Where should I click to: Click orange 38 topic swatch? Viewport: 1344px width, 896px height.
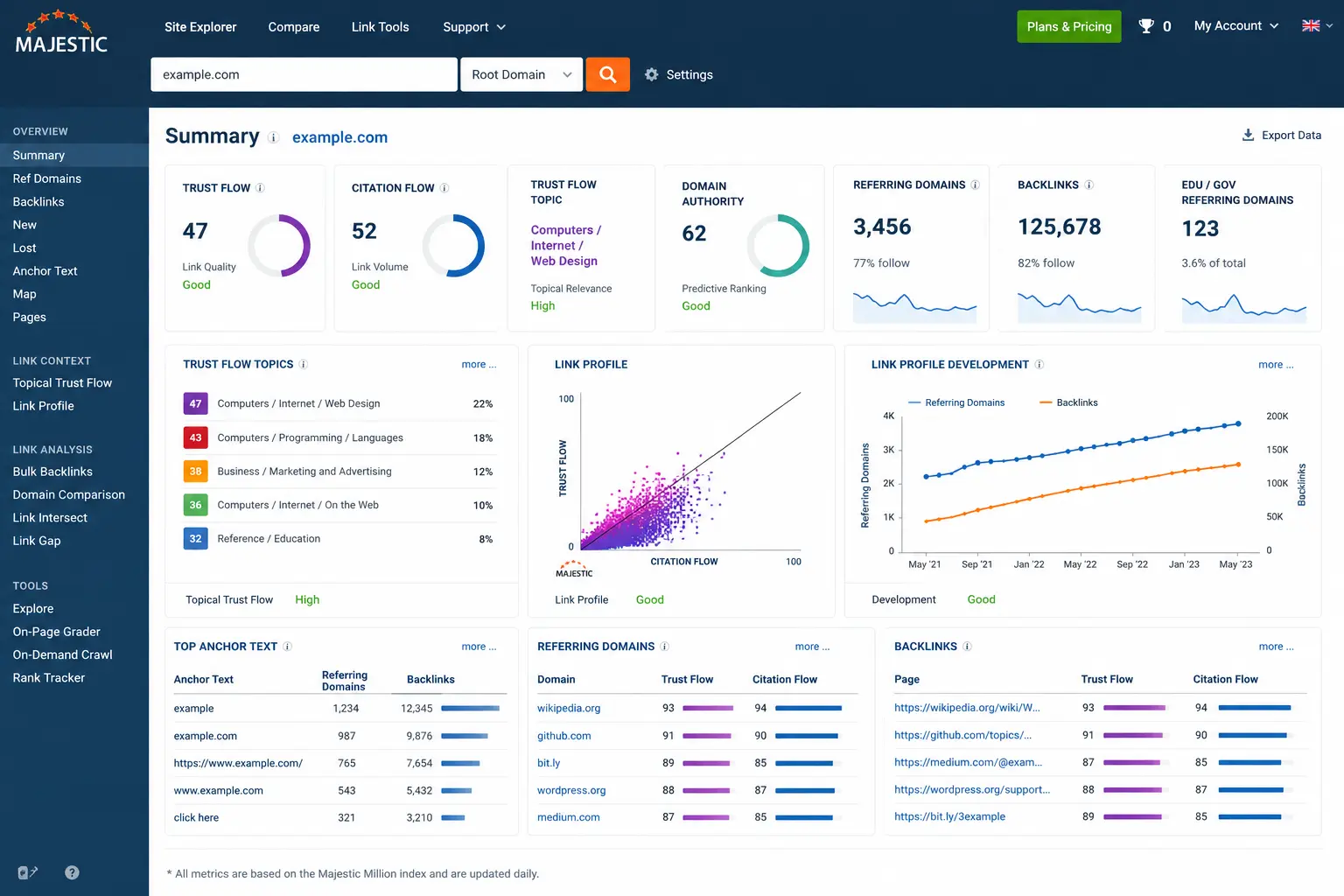[195, 471]
